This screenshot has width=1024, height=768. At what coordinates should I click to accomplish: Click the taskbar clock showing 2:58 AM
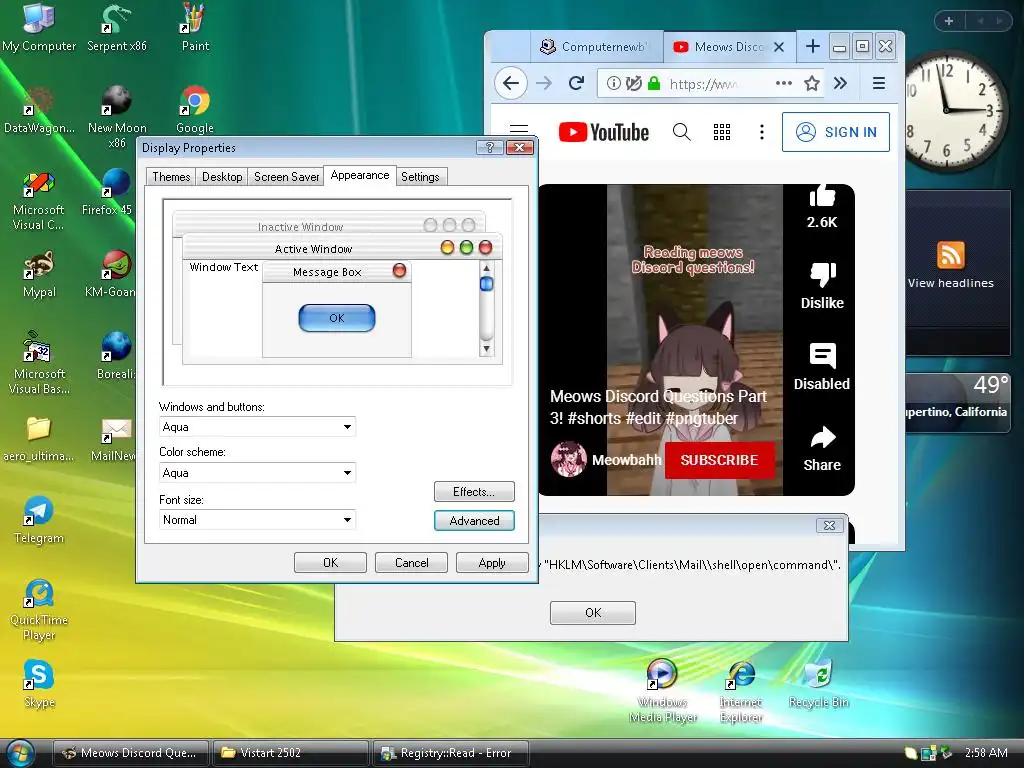click(x=985, y=752)
